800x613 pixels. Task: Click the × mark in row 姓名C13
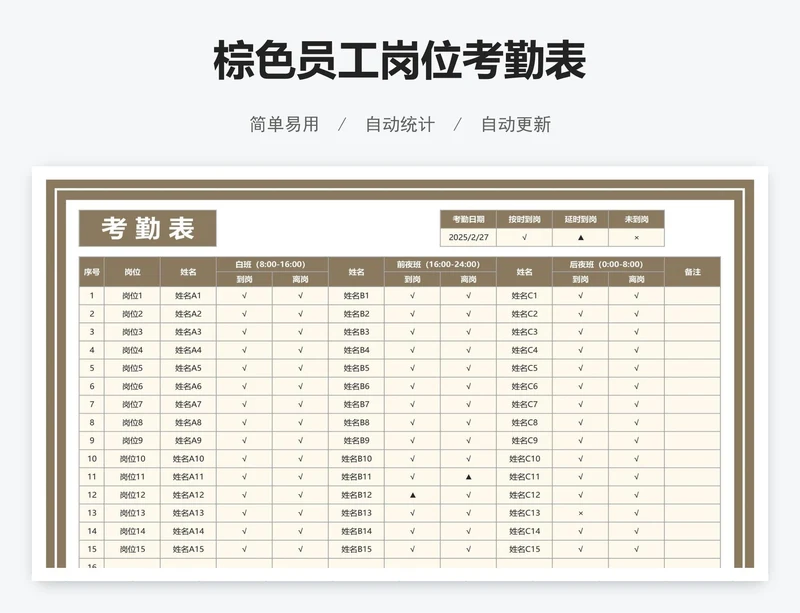tap(581, 513)
